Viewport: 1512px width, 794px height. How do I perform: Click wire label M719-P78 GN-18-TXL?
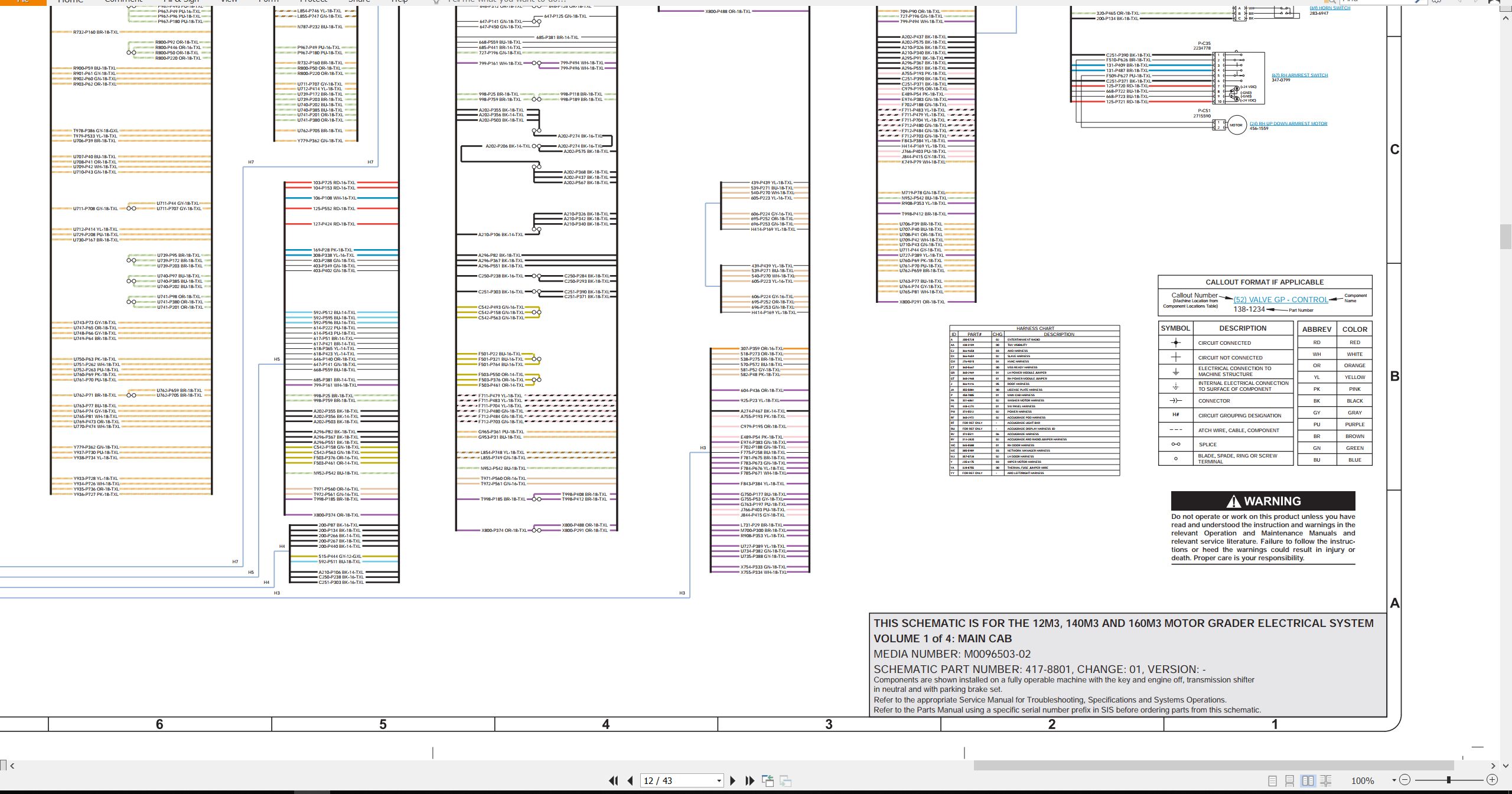[x=923, y=192]
